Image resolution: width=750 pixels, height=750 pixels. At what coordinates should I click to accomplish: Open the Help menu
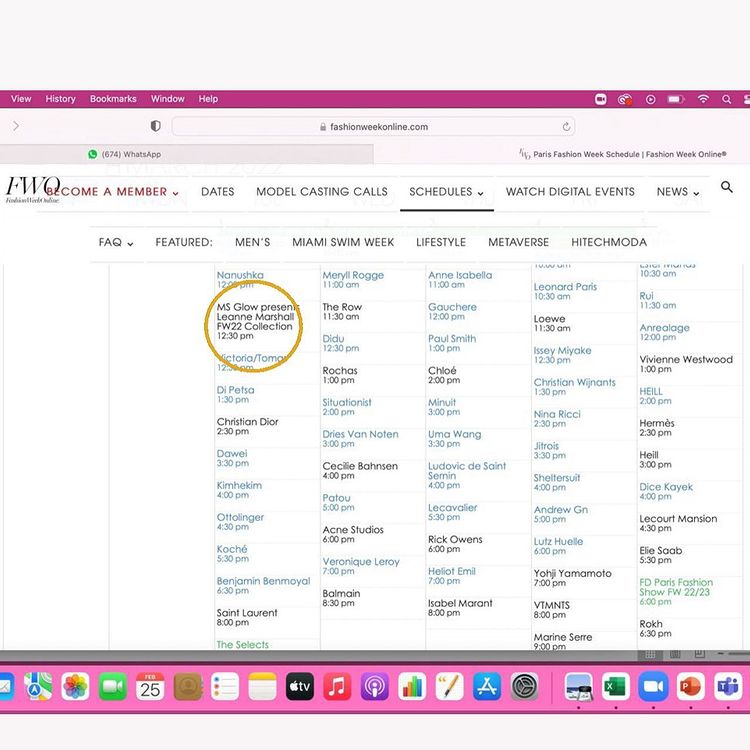[x=209, y=99]
